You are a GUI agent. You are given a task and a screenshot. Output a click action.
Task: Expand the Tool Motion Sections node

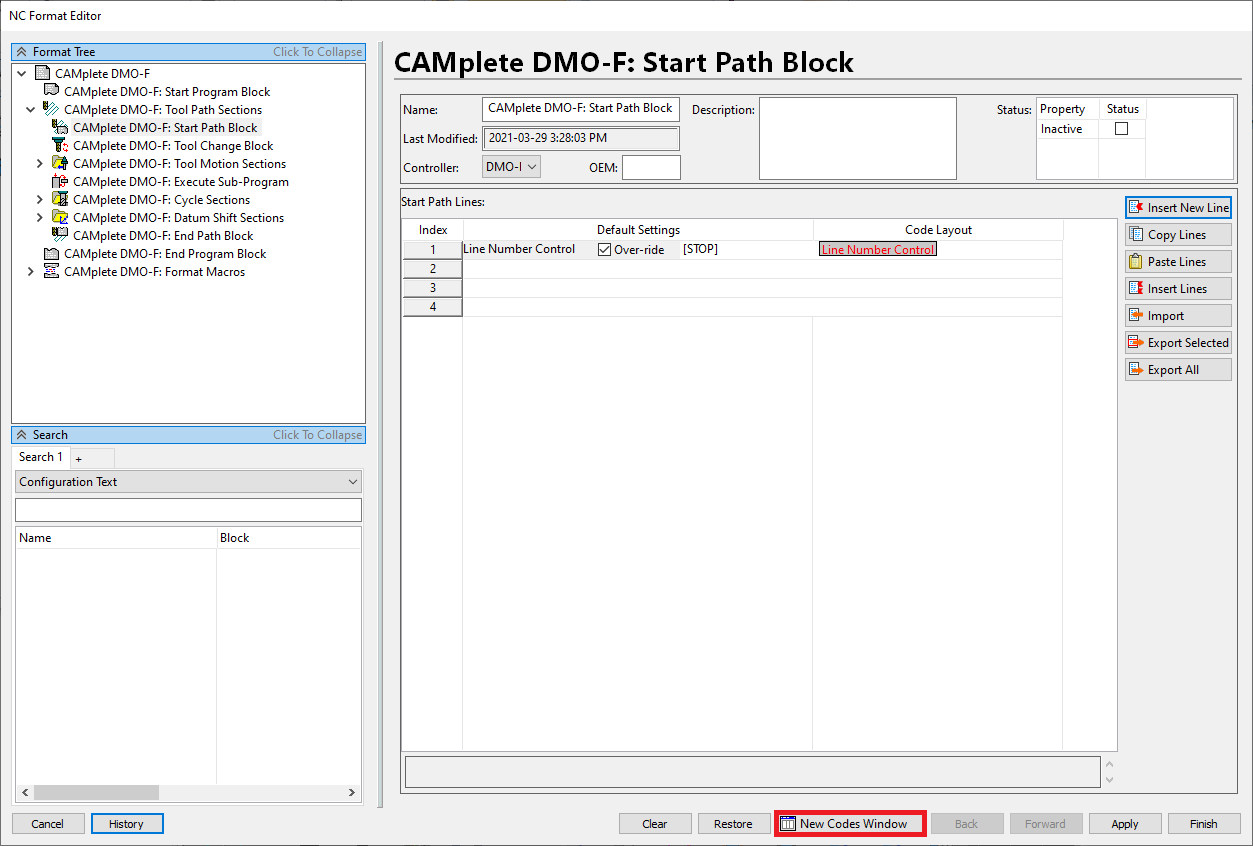tap(40, 164)
